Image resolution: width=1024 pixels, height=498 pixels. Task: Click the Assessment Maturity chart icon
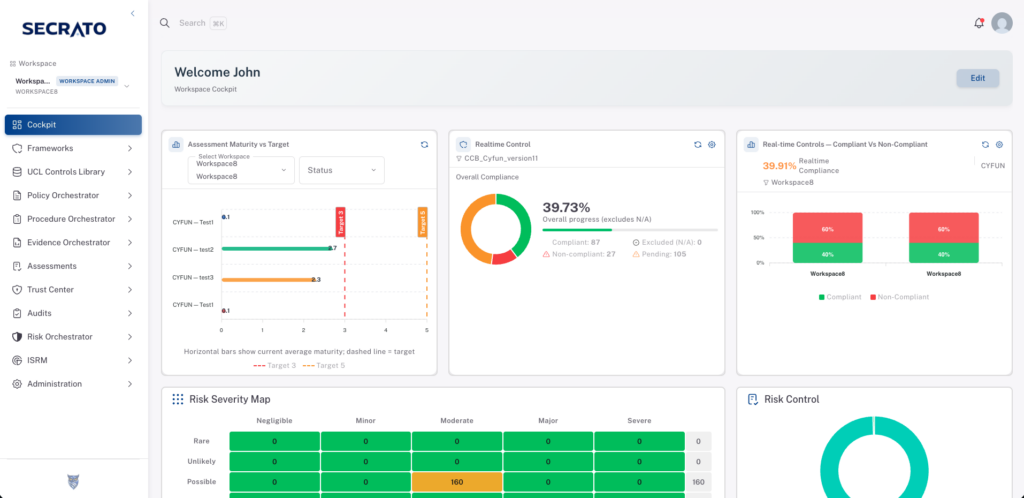(x=176, y=144)
